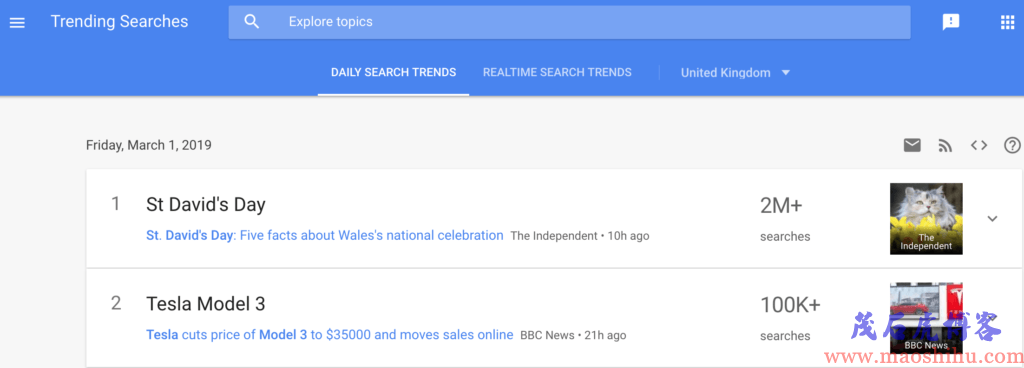Open the Tesla Model 3 trend title
The height and width of the screenshot is (368, 1024).
(206, 304)
